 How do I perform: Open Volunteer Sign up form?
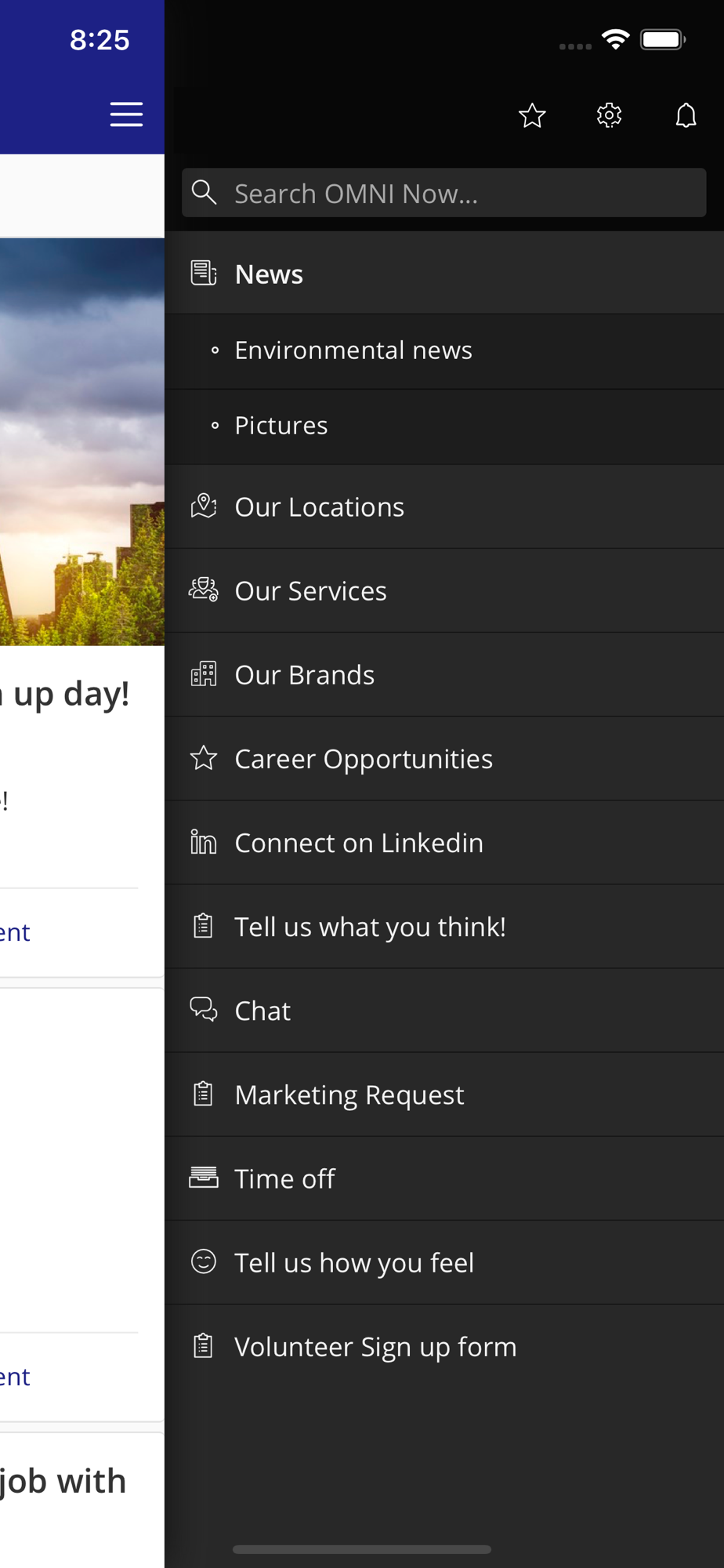375,1347
